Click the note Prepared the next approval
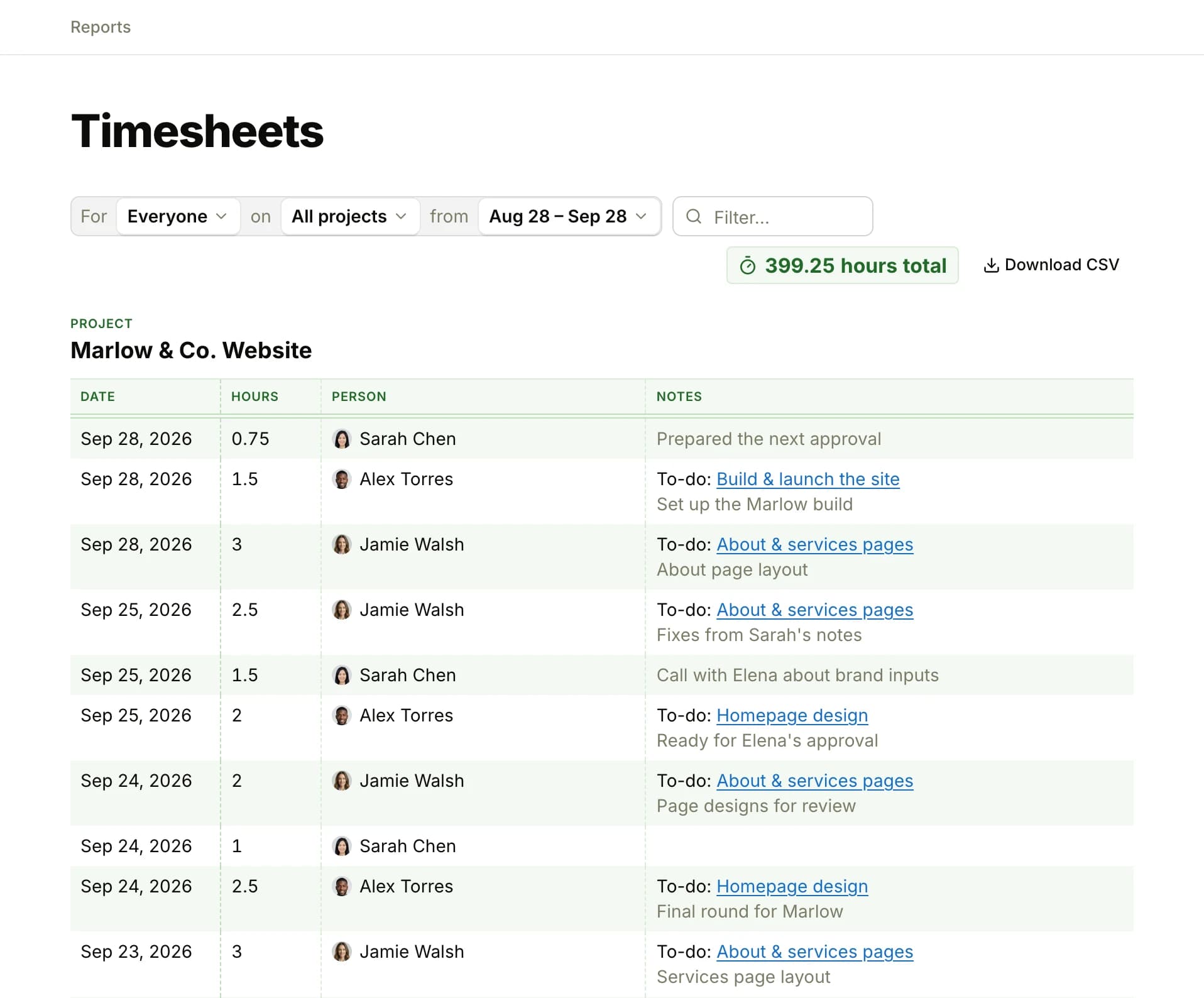This screenshot has height=998, width=1204. [x=769, y=439]
